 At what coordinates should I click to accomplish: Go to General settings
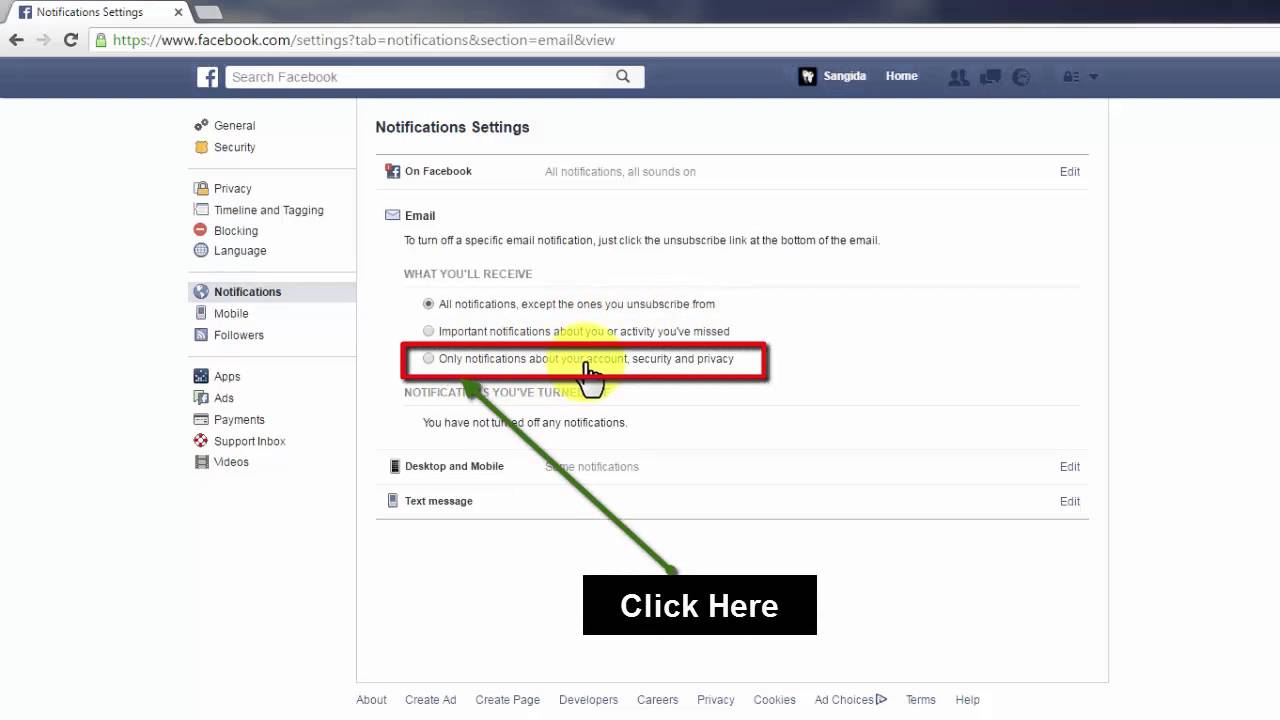coord(234,125)
